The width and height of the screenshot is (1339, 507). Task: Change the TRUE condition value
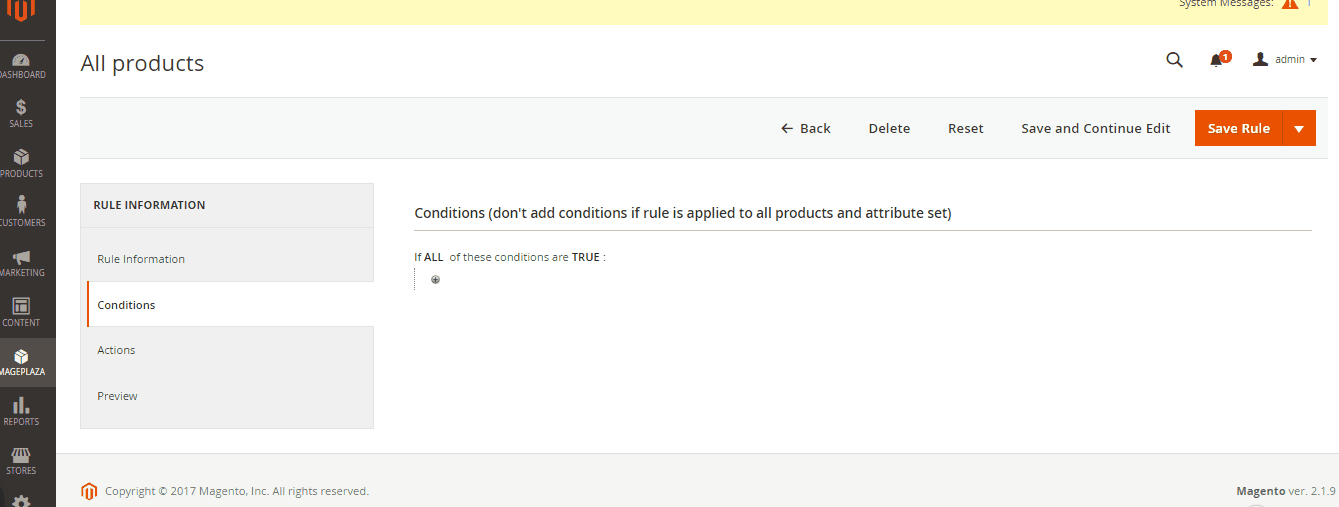click(586, 257)
